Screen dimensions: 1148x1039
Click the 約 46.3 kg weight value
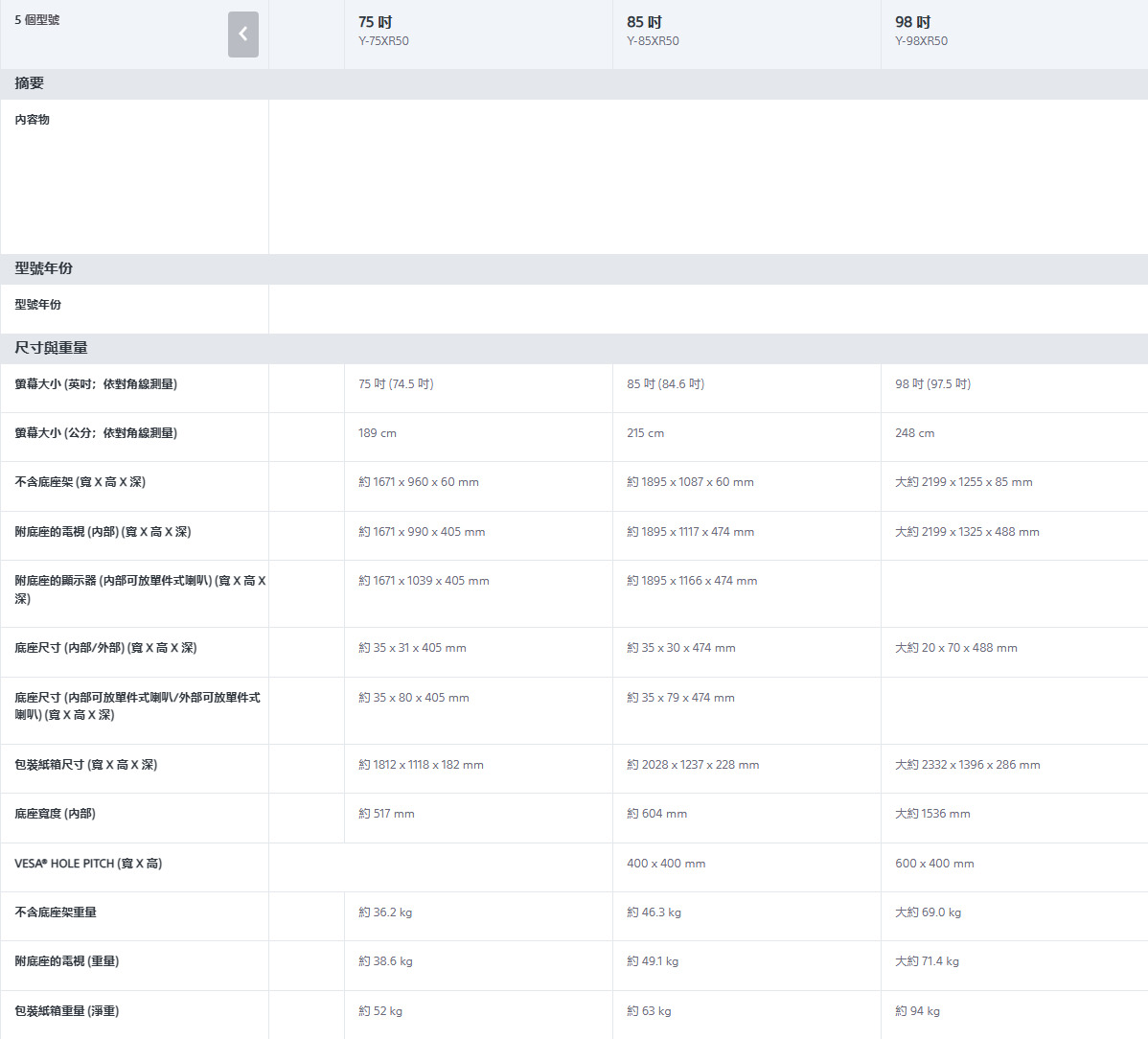pyautogui.click(x=654, y=912)
